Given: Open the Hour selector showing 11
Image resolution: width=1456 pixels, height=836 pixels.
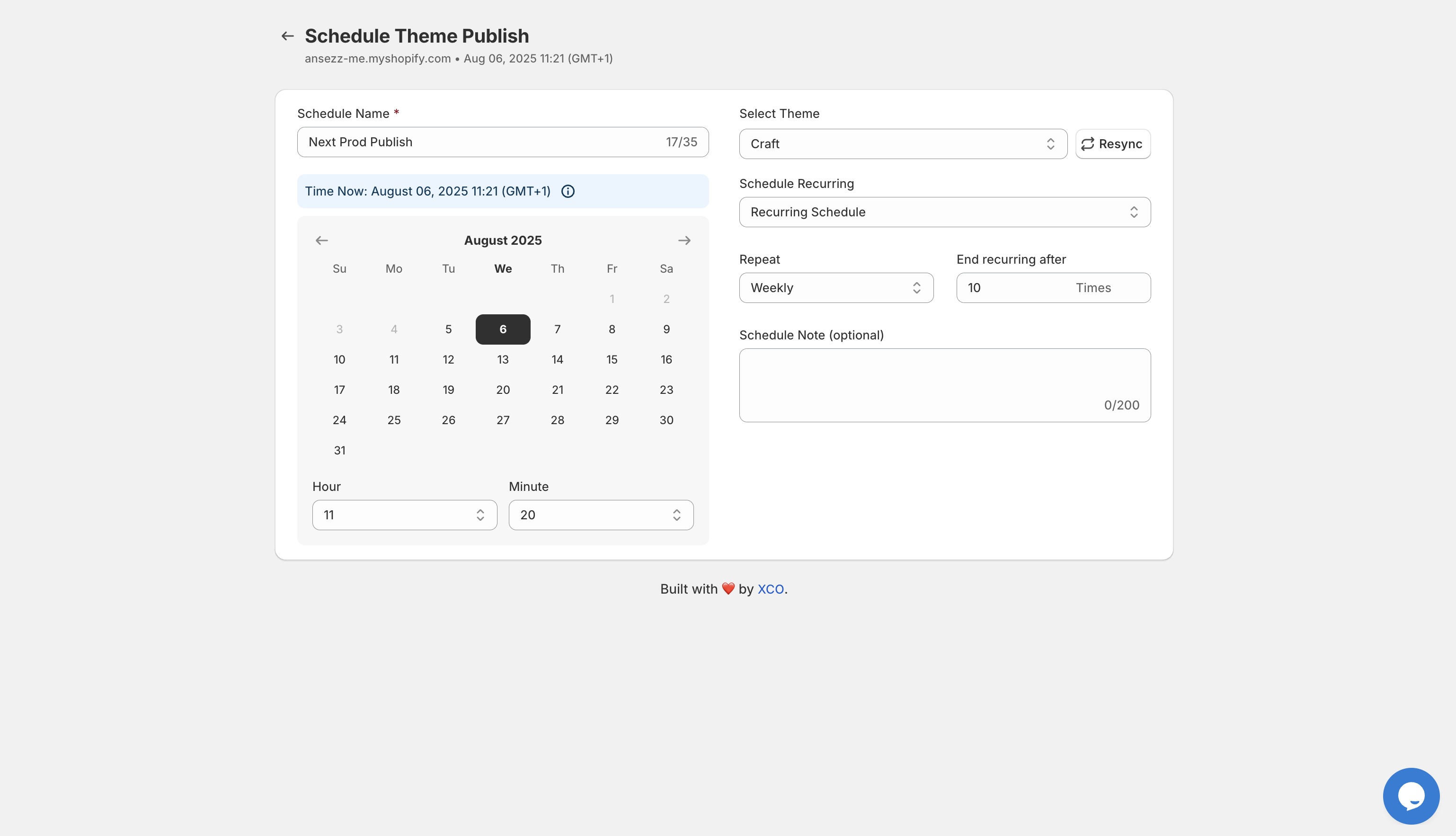Looking at the screenshot, I should click(x=404, y=515).
